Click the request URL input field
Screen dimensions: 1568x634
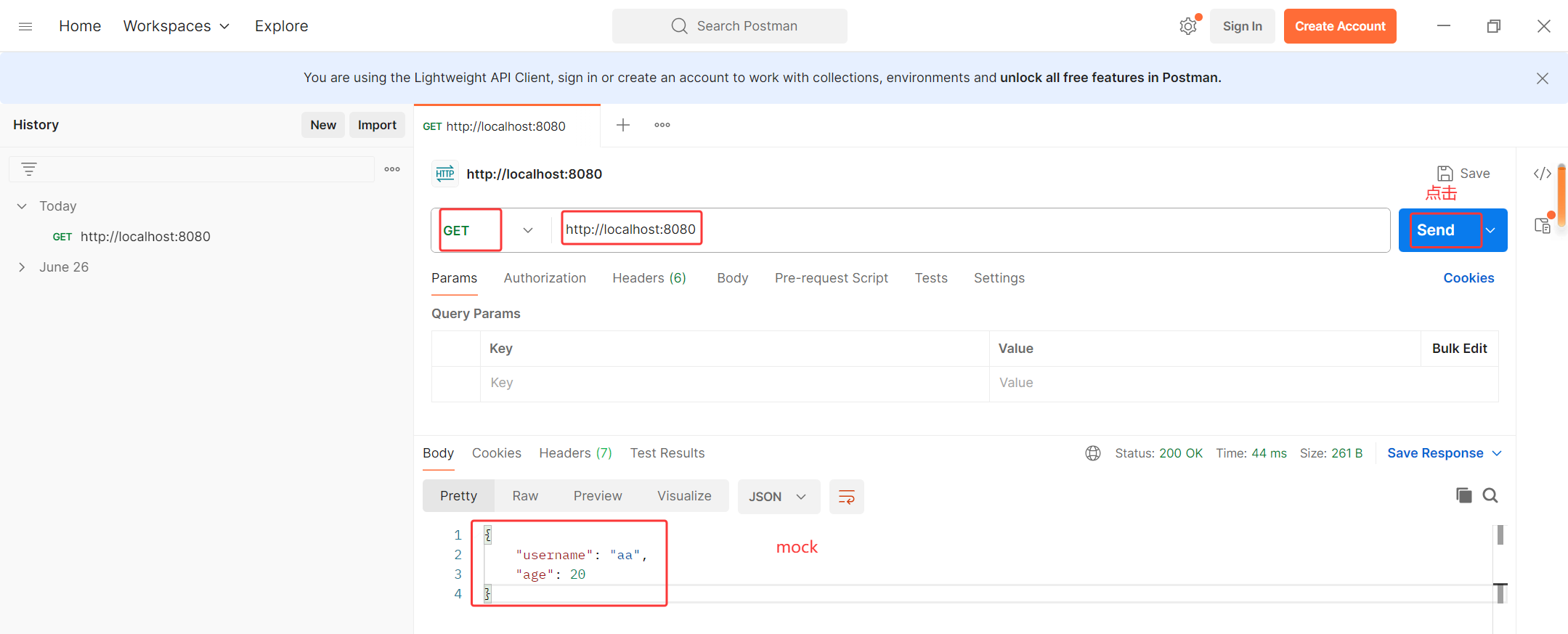[x=970, y=230]
